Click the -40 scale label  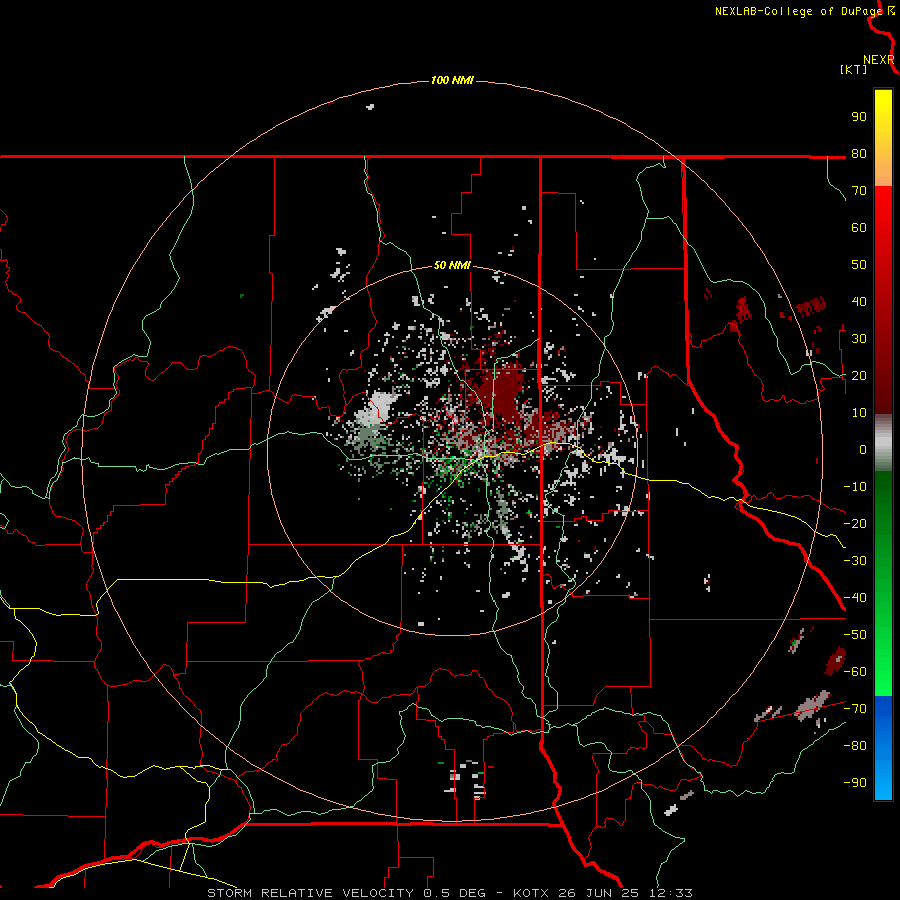click(855, 598)
